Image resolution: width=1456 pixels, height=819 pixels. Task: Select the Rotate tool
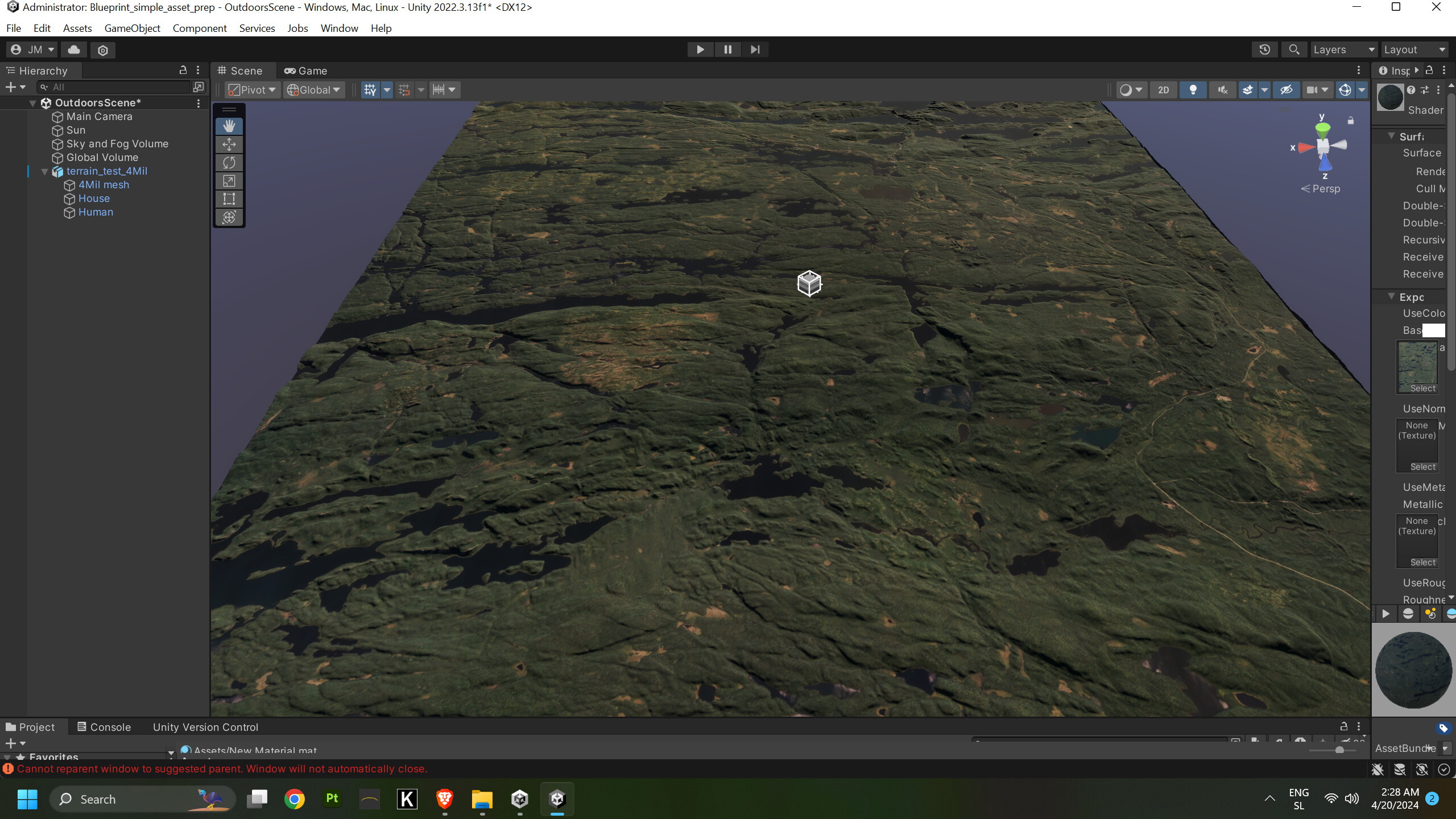(229, 163)
